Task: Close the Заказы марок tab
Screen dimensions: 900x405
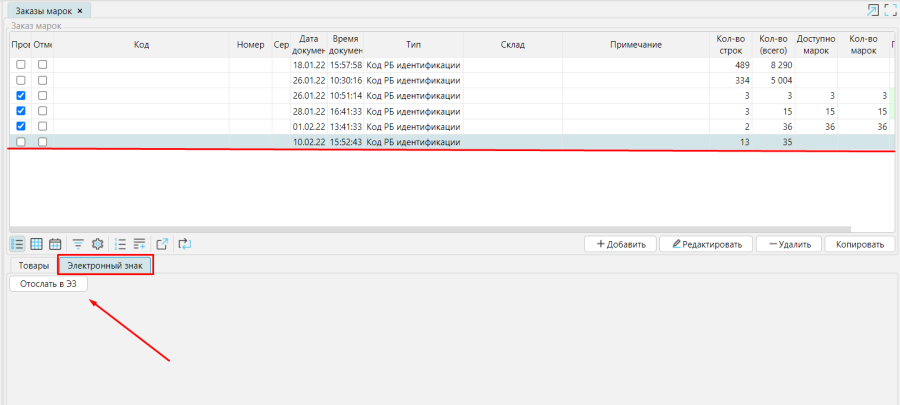Action: 80,10
